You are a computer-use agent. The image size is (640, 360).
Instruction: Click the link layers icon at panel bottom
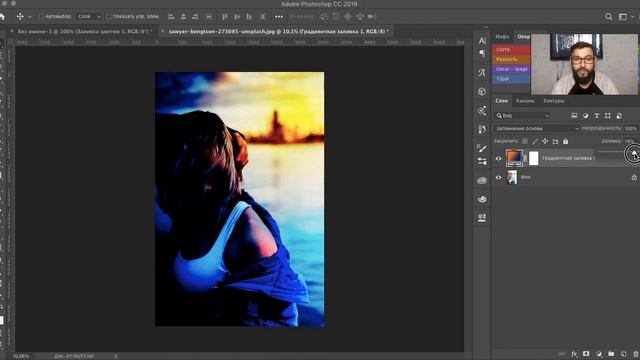click(x=562, y=354)
